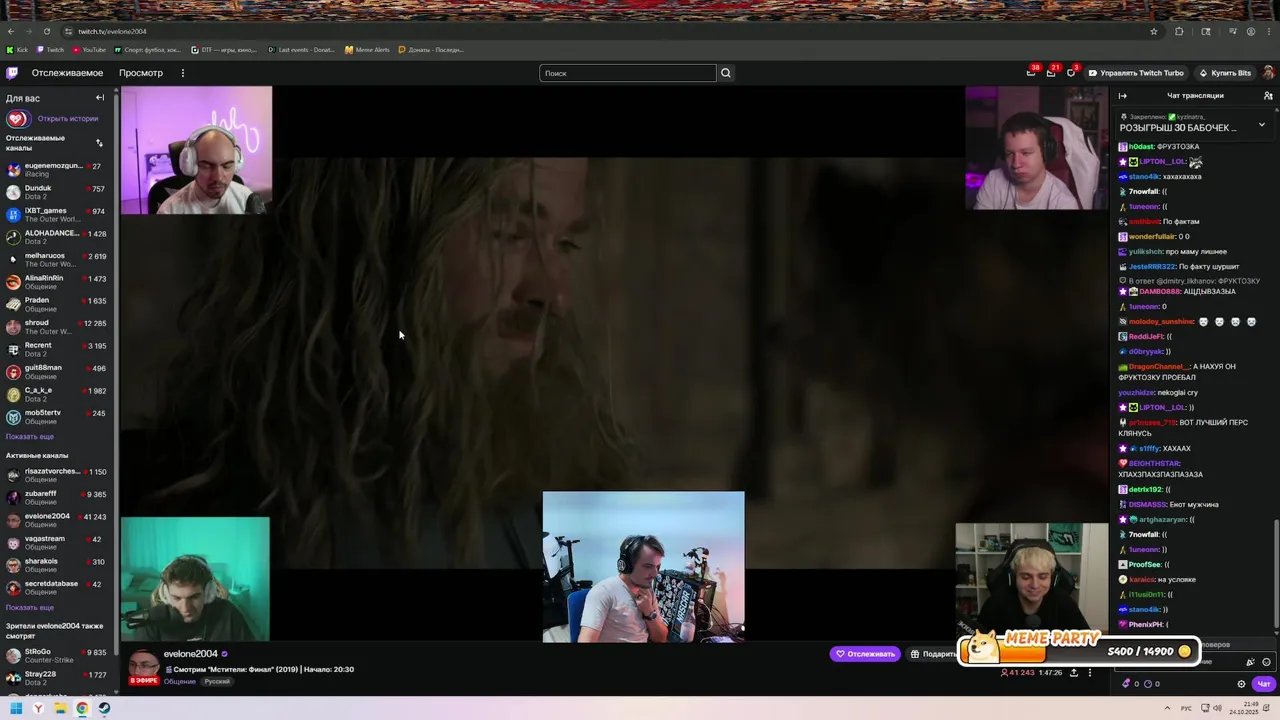This screenshot has width=1280, height=720.
Task: Show more followed channels via Показать еще
Action: 30,437
